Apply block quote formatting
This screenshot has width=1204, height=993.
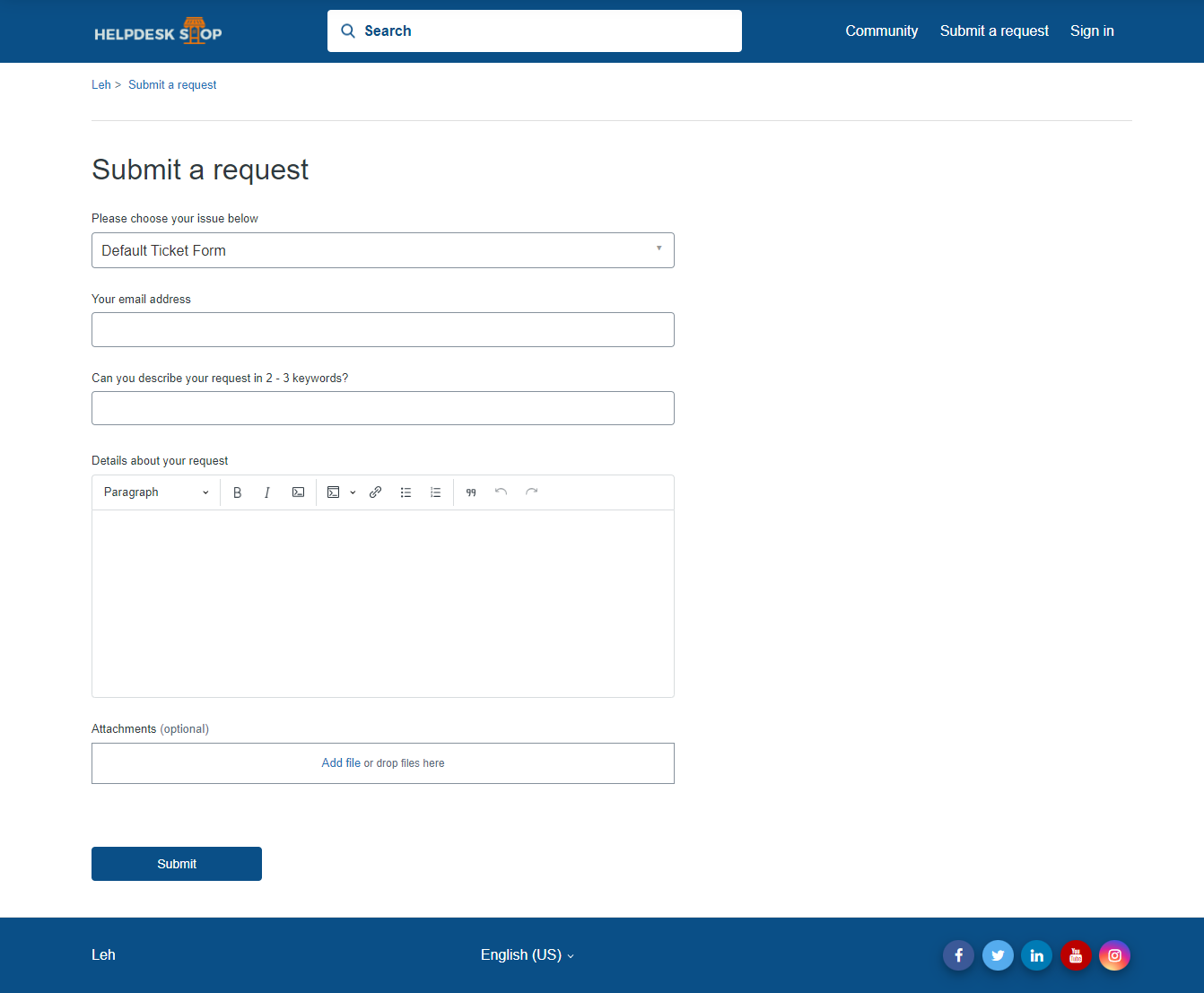(x=471, y=492)
